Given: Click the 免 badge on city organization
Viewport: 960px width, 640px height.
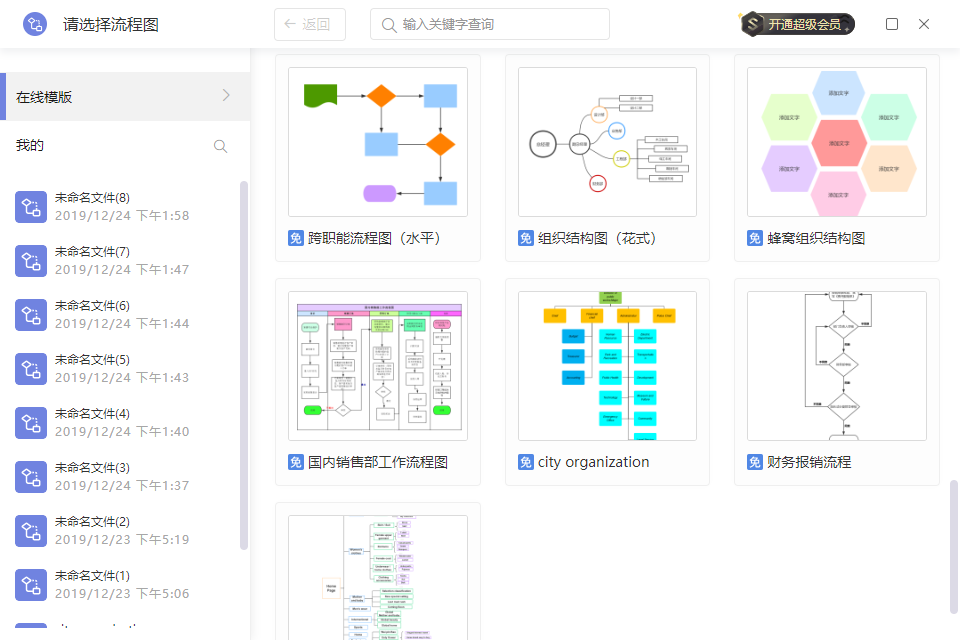Looking at the screenshot, I should point(526,462).
